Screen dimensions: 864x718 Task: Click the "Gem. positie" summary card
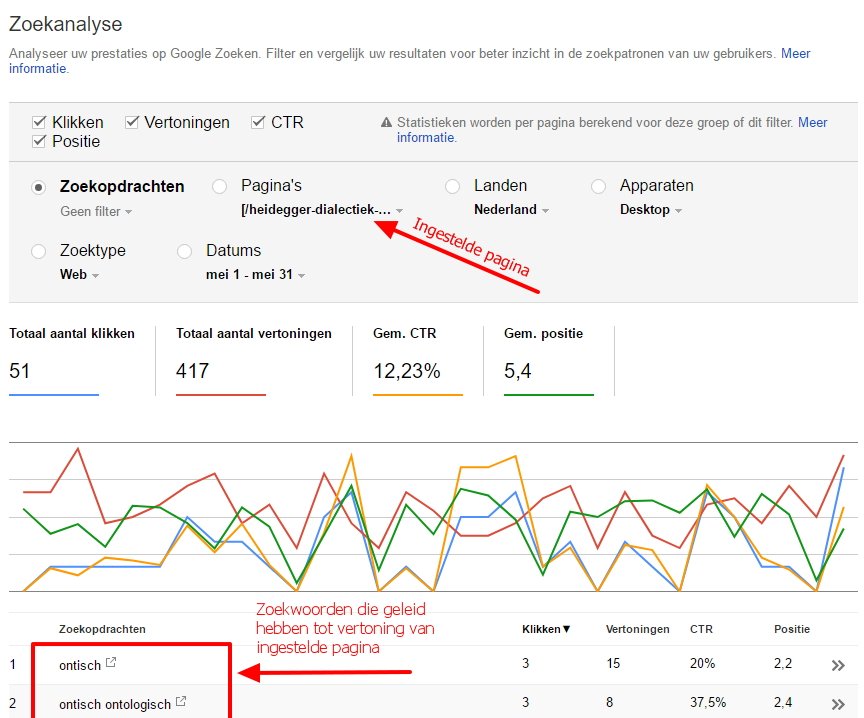coord(549,361)
